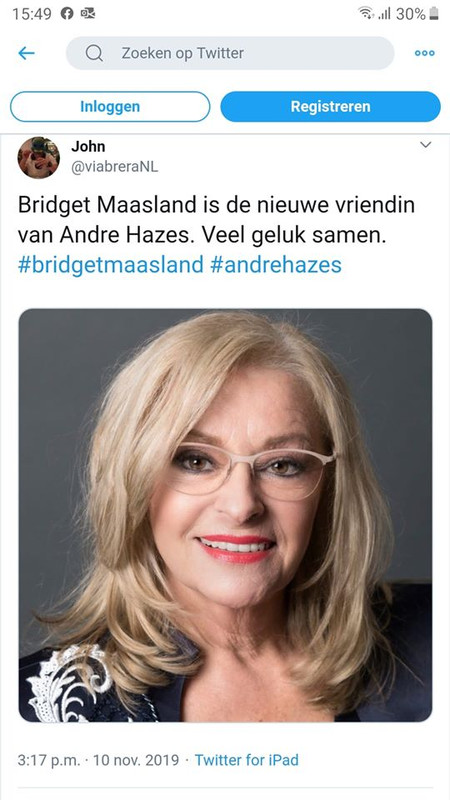Click the Inloggen button
The image size is (450, 800).
tap(110, 107)
